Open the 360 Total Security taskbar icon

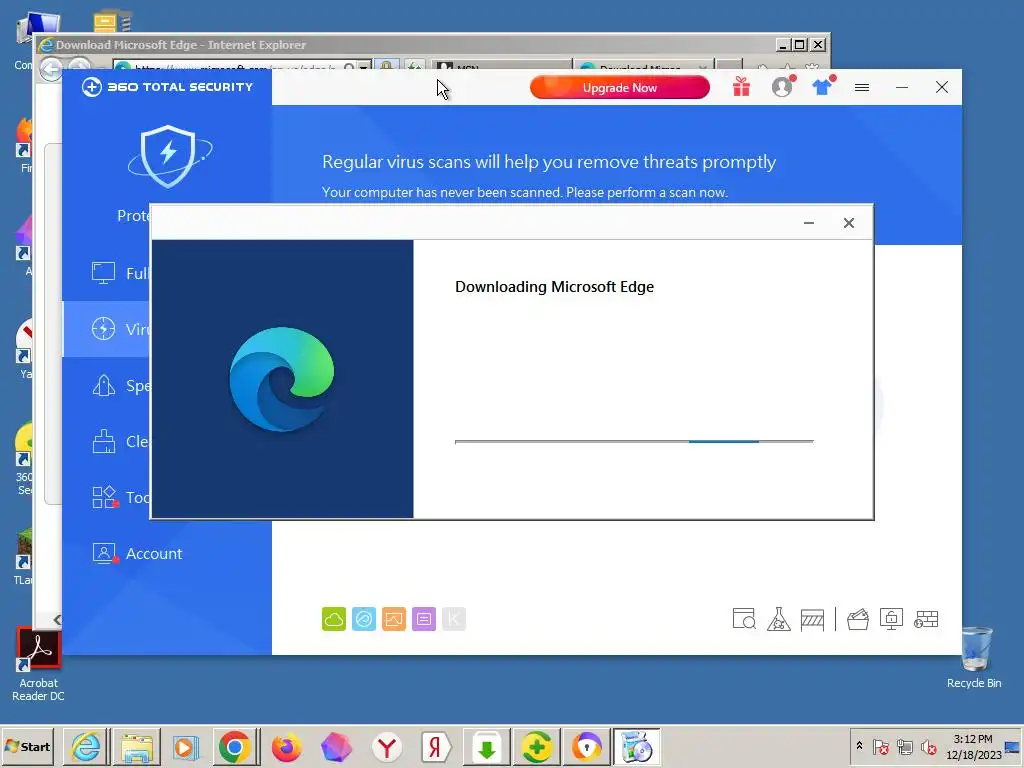tap(536, 746)
